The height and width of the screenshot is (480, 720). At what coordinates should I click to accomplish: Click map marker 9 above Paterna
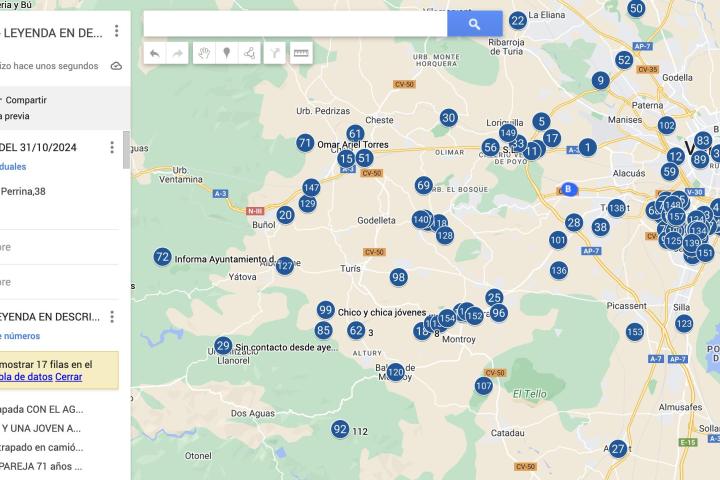600,81
